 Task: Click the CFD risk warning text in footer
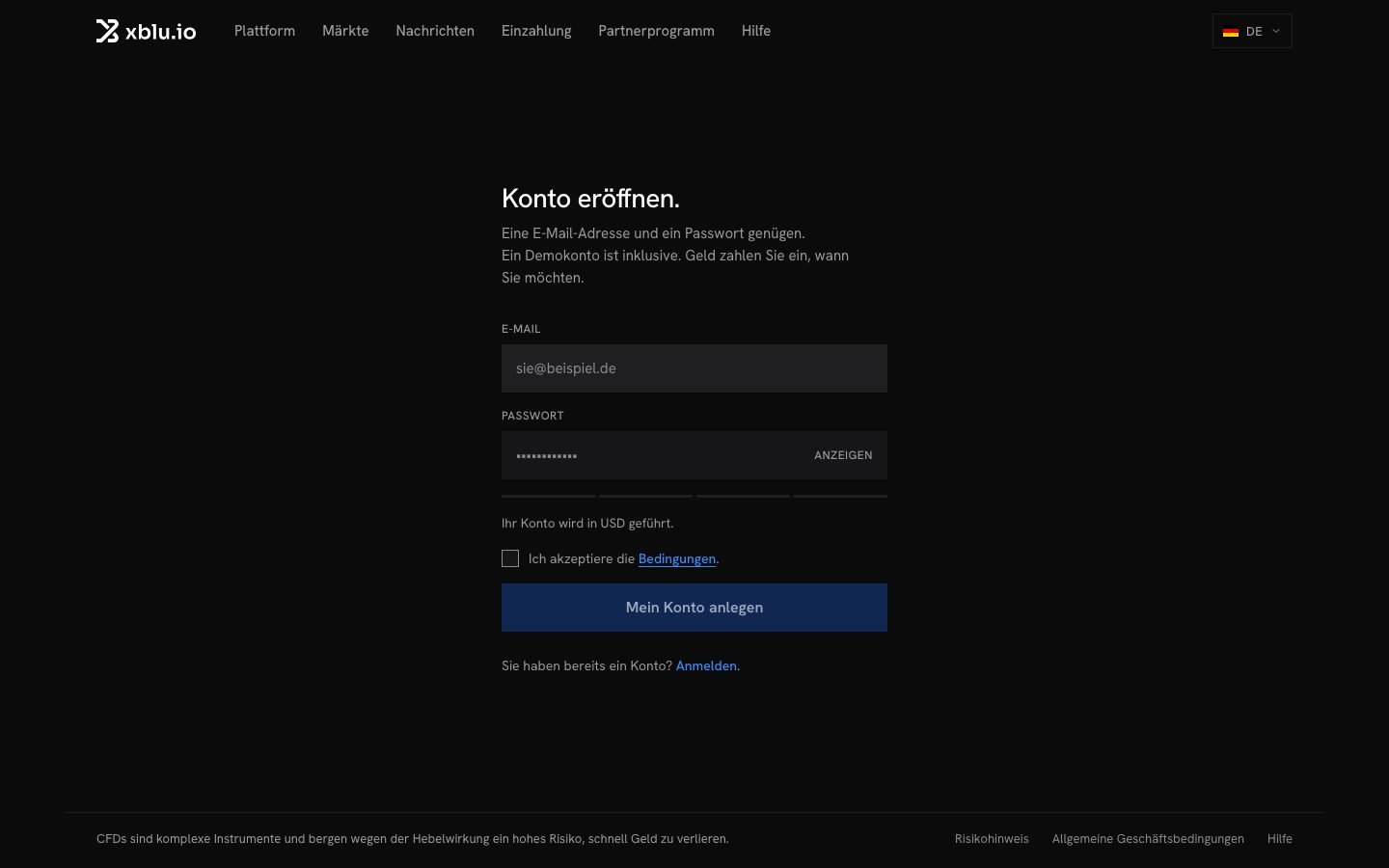tap(413, 839)
